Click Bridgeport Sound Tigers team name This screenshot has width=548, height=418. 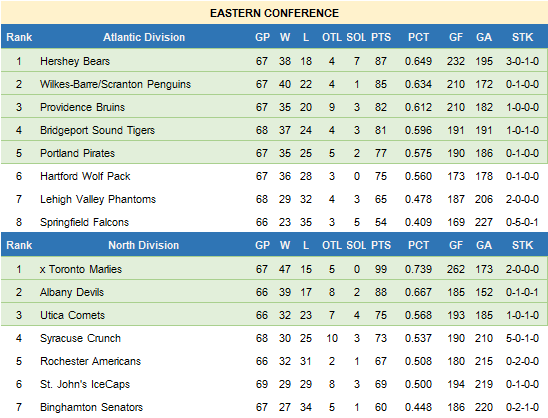click(x=97, y=130)
